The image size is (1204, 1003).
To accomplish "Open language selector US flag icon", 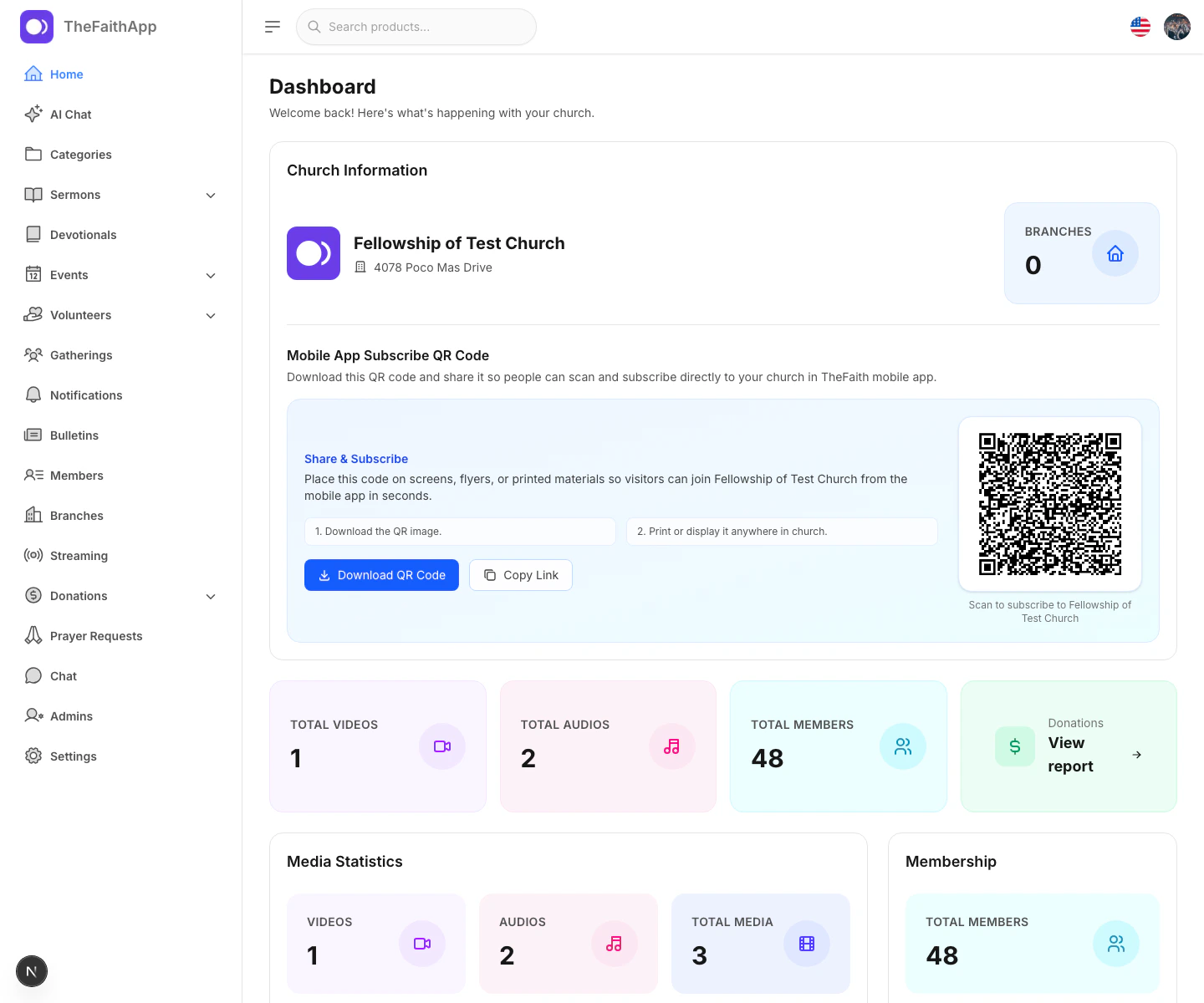I will (1140, 27).
